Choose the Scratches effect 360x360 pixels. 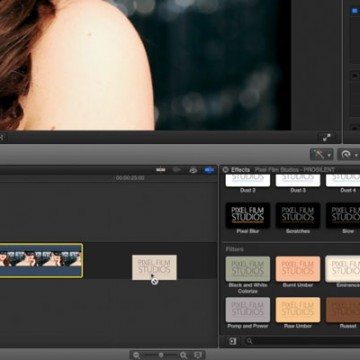[x=298, y=215]
